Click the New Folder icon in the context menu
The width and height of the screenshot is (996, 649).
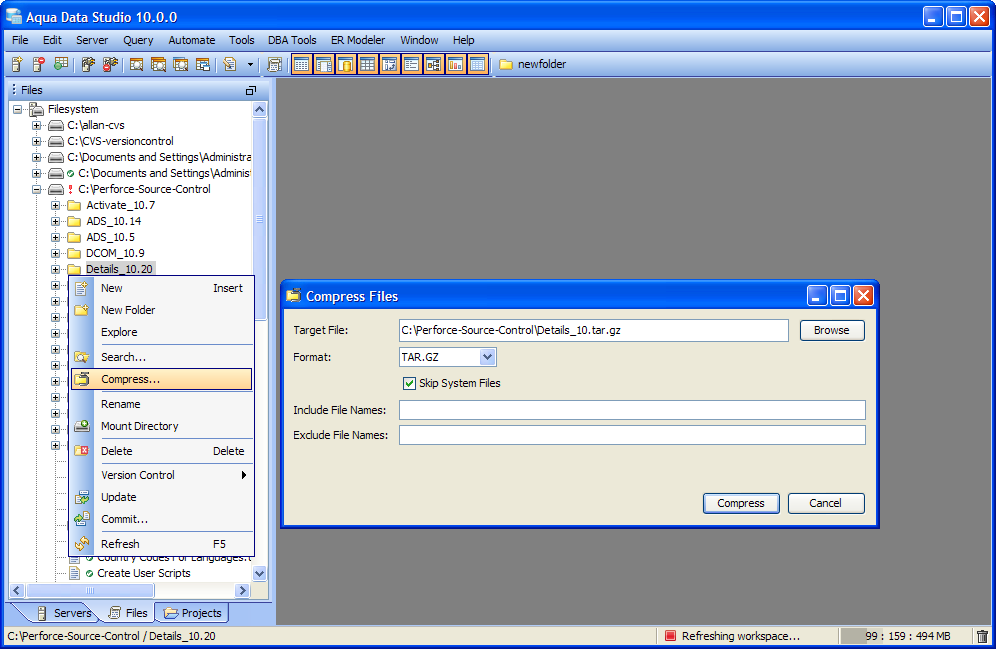coord(81,310)
